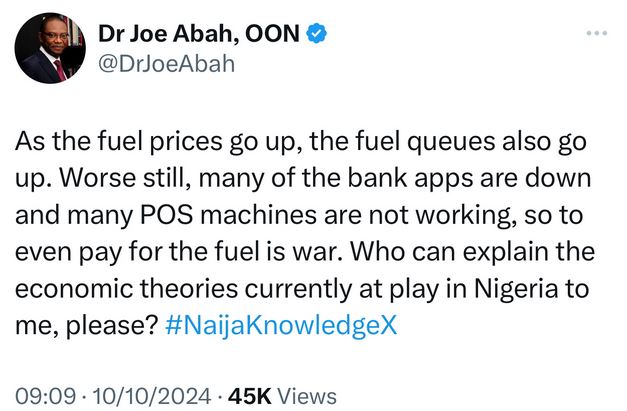Click the display name Dr Joe Abah, OON
Image resolution: width=627 pixels, height=411 pixels.
pyautogui.click(x=198, y=34)
